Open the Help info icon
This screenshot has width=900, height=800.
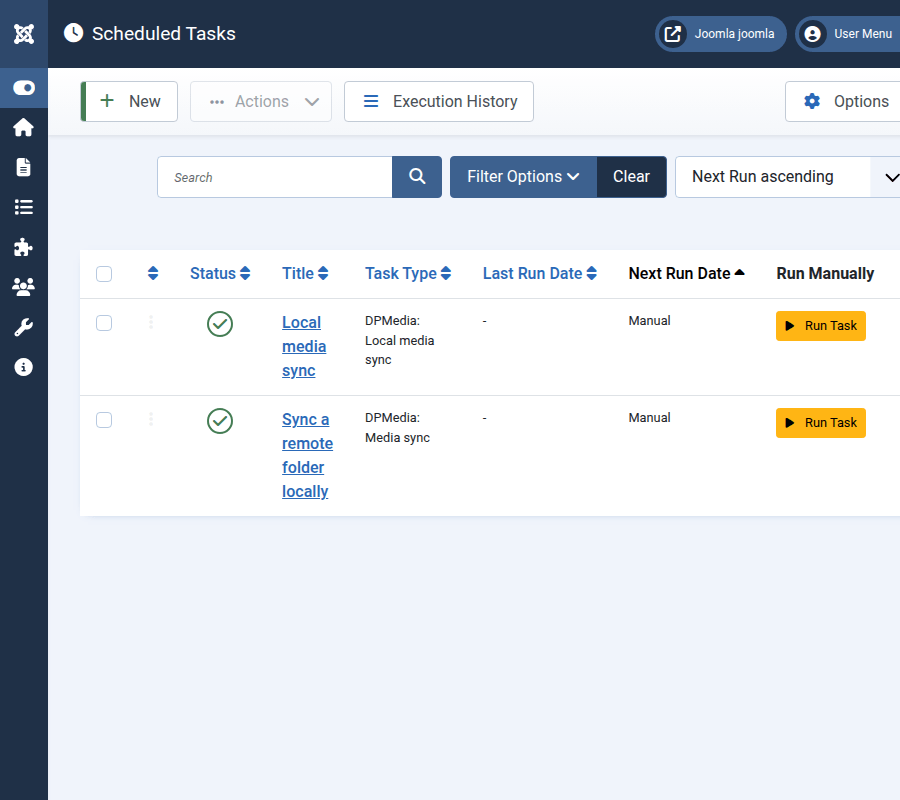(x=24, y=367)
